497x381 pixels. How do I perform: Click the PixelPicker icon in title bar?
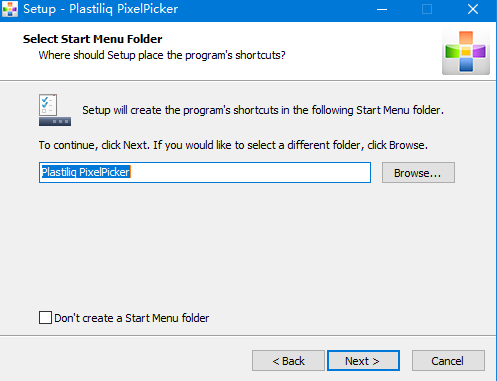pos(10,9)
